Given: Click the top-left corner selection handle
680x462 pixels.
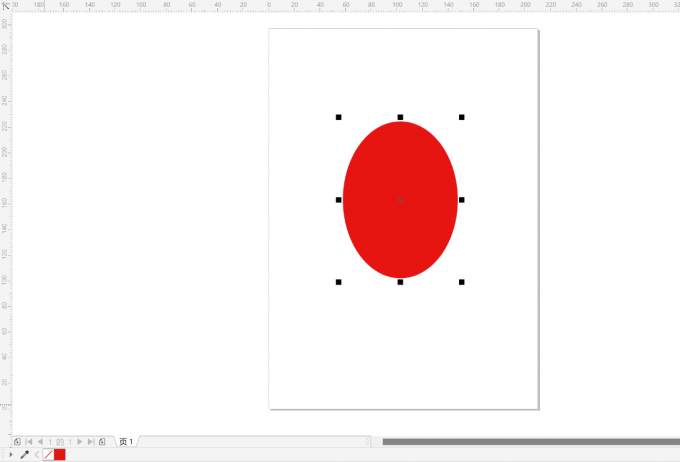Looking at the screenshot, I should tap(338, 117).
